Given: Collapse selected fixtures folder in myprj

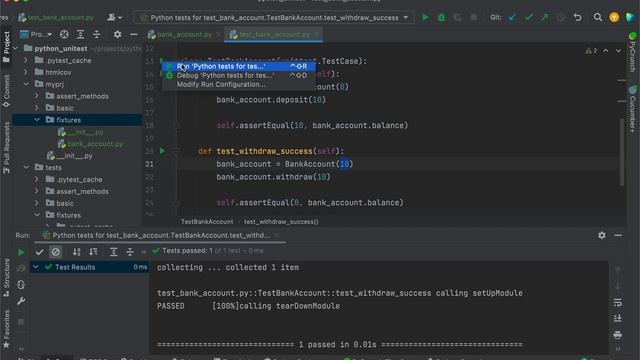Looking at the screenshot, I should 37,120.
